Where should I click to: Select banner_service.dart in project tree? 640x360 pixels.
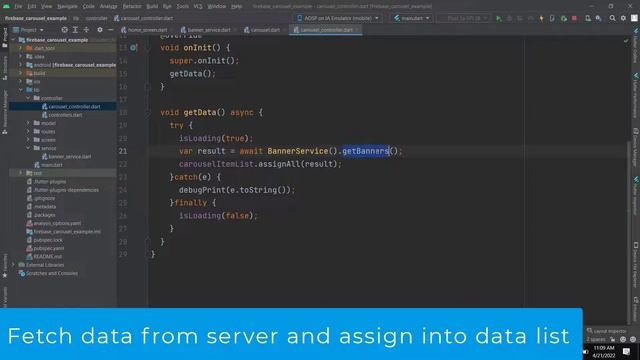[x=70, y=157]
